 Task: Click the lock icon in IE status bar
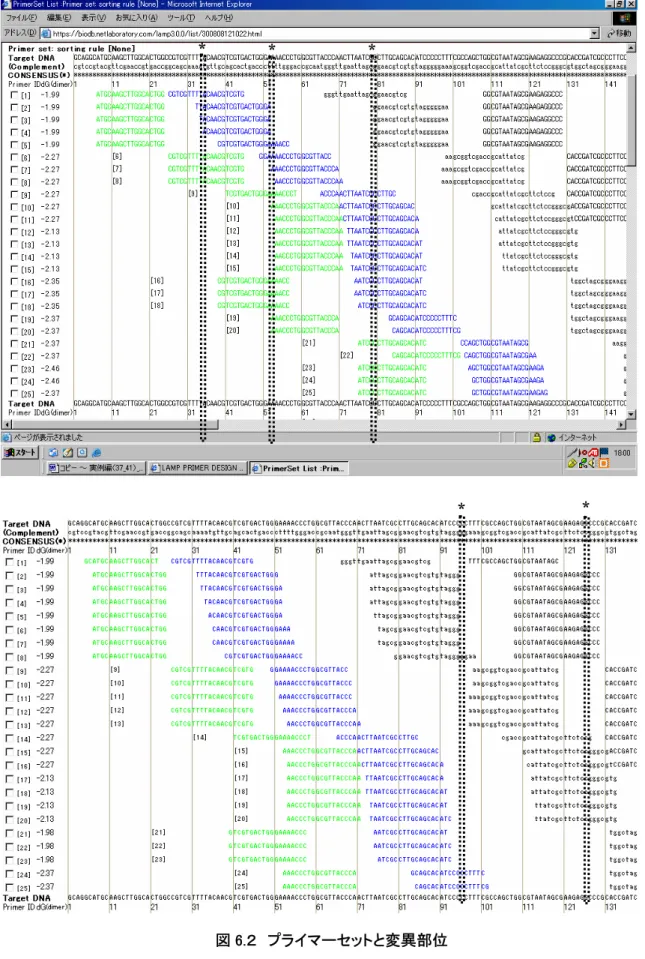(x=536, y=438)
